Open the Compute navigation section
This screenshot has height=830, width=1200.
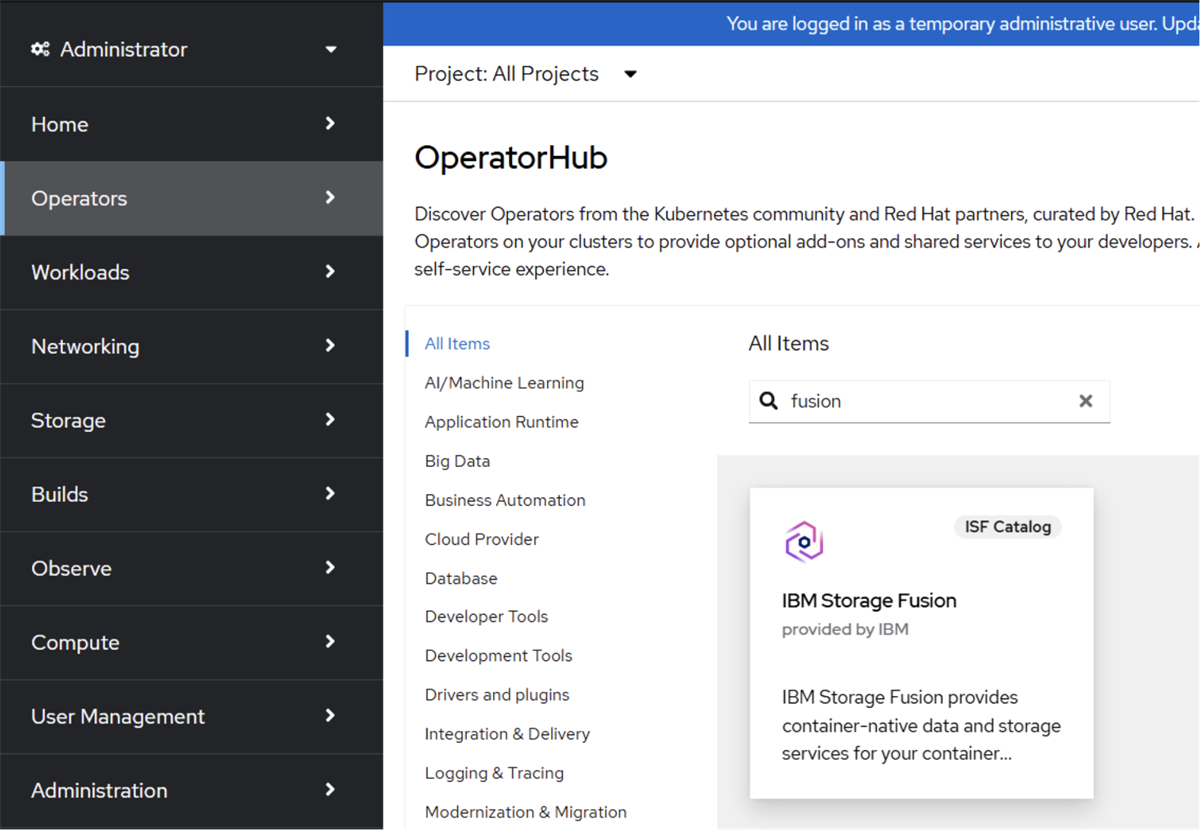(191, 642)
